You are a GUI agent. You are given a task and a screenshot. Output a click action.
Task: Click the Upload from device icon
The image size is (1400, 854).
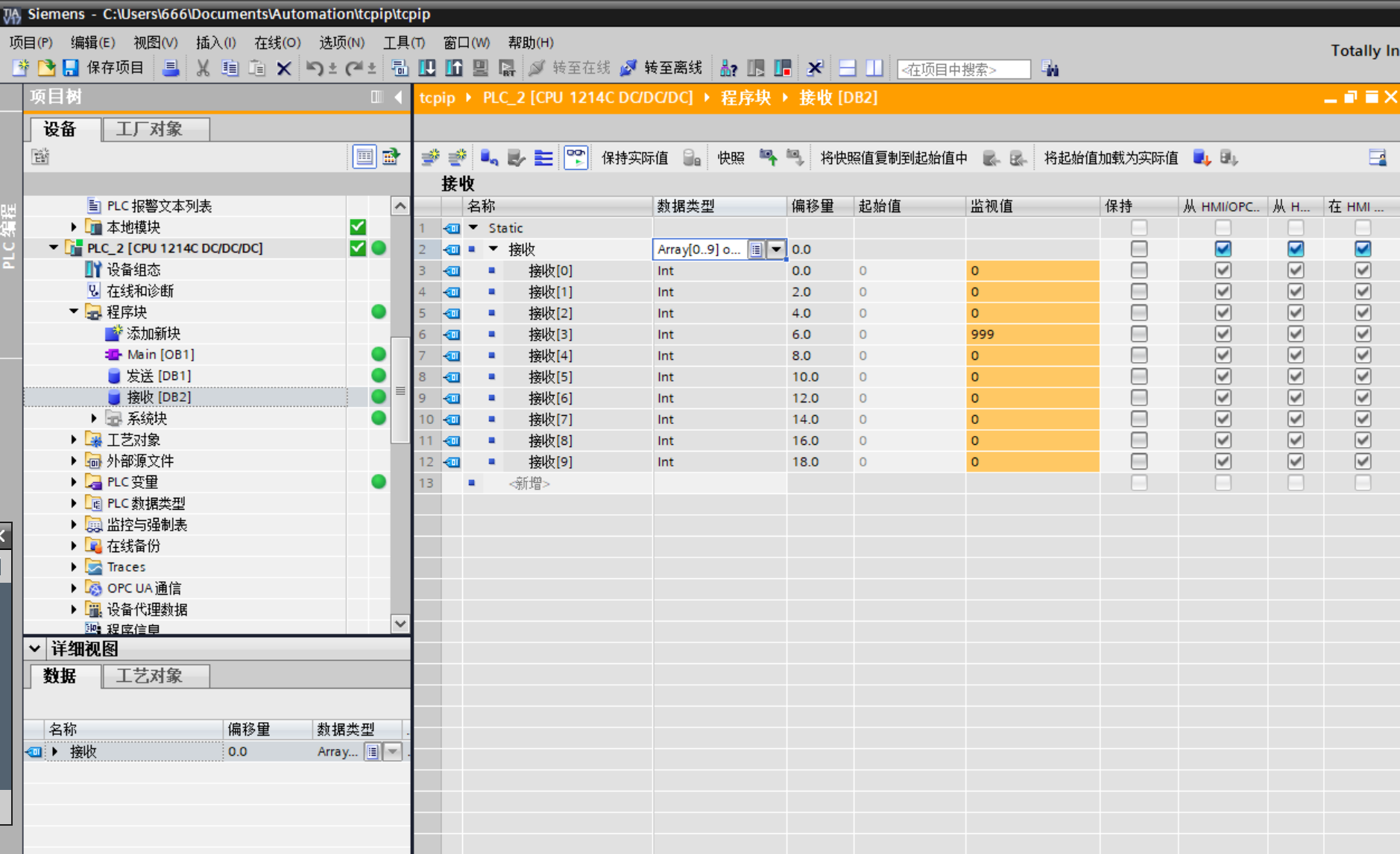[x=453, y=69]
